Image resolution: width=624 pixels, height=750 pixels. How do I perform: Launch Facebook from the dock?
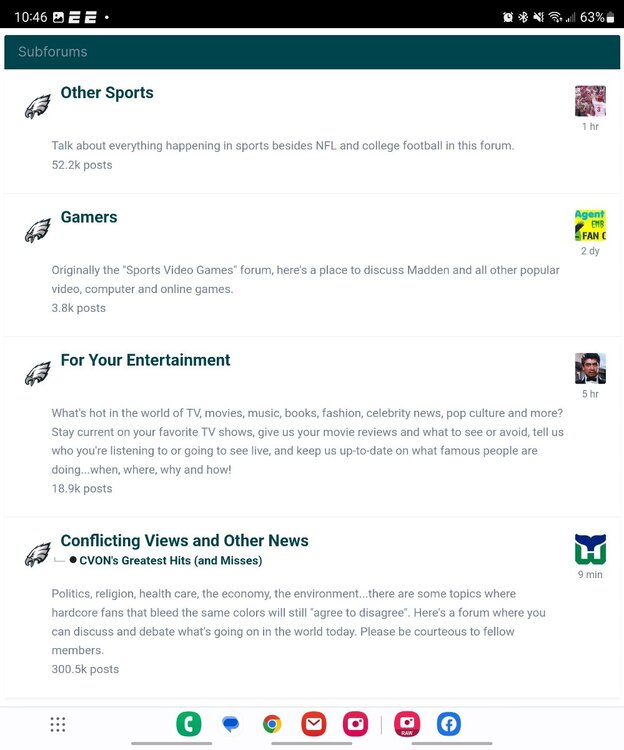(449, 724)
